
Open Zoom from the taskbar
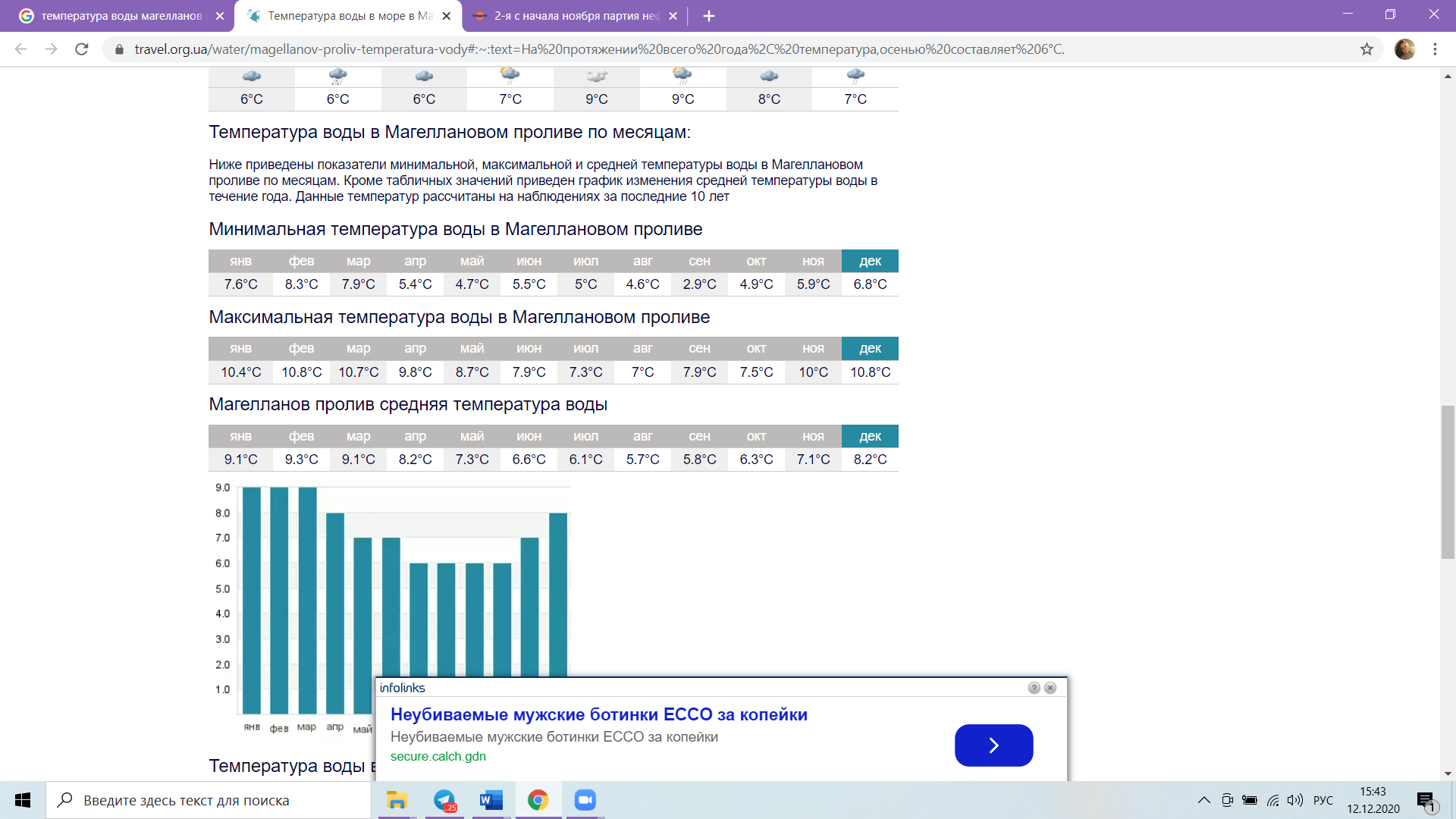click(x=585, y=800)
